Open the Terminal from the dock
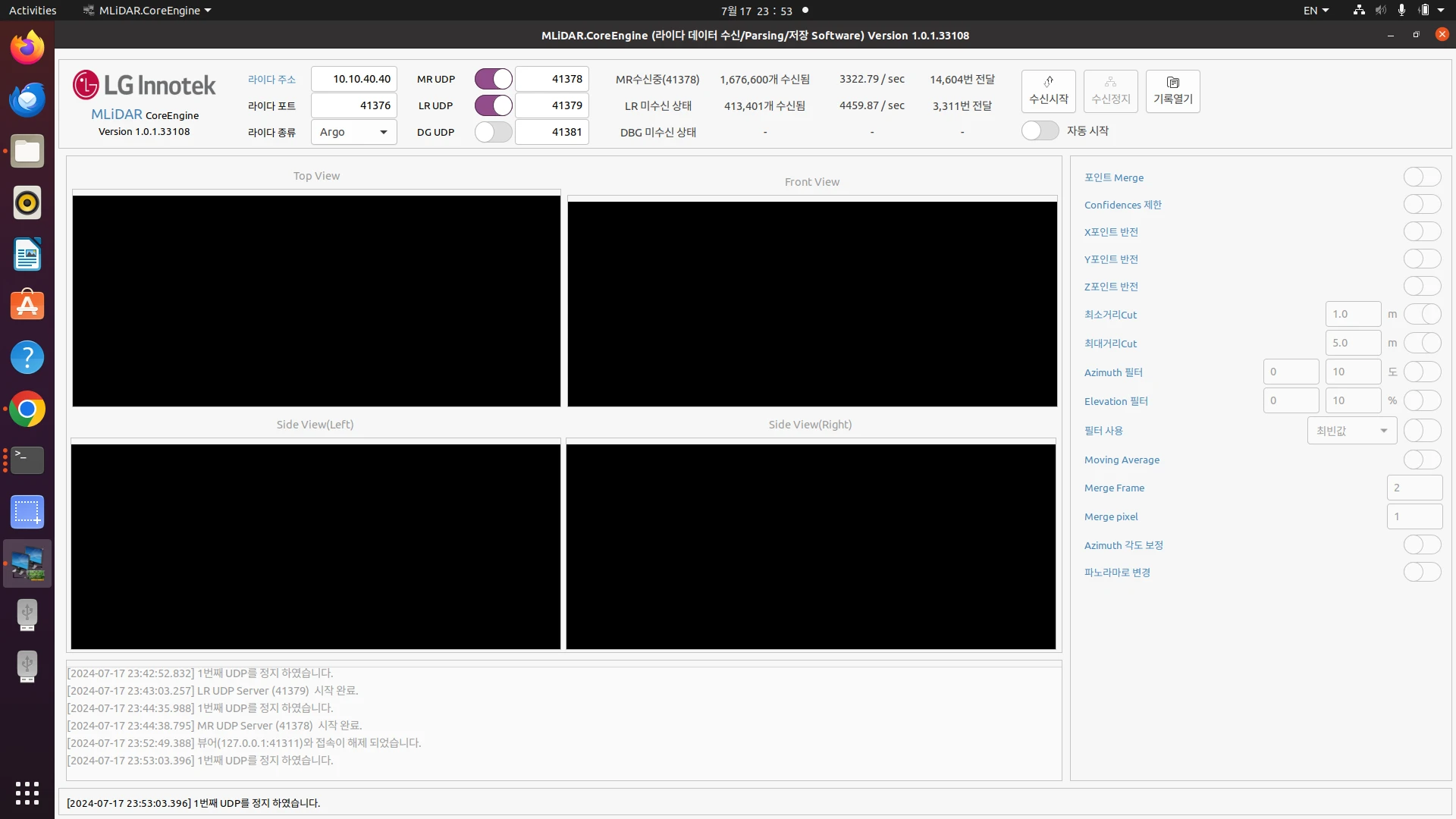Viewport: 1456px width, 819px height. 27,460
